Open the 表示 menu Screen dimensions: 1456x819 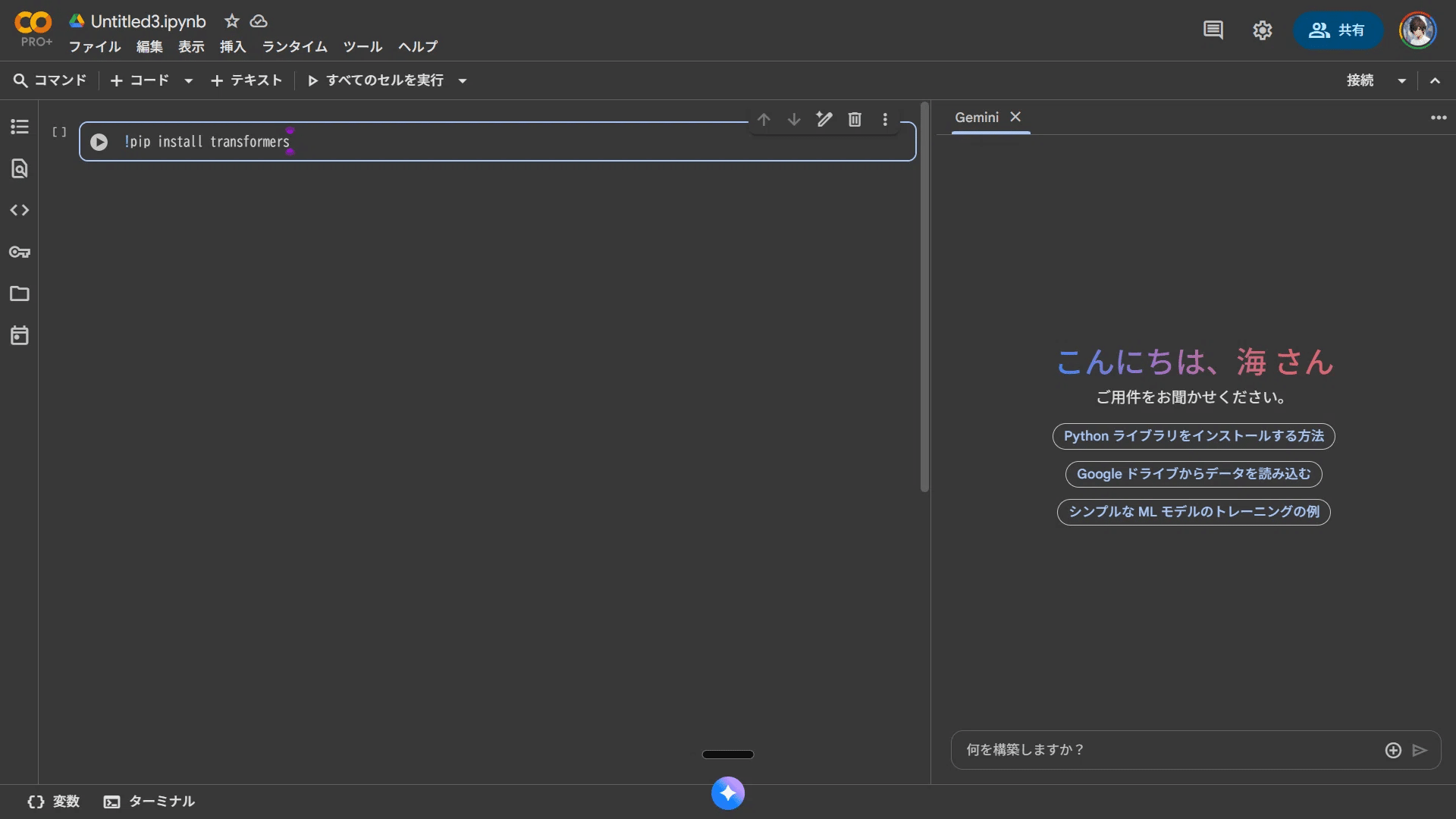(191, 47)
